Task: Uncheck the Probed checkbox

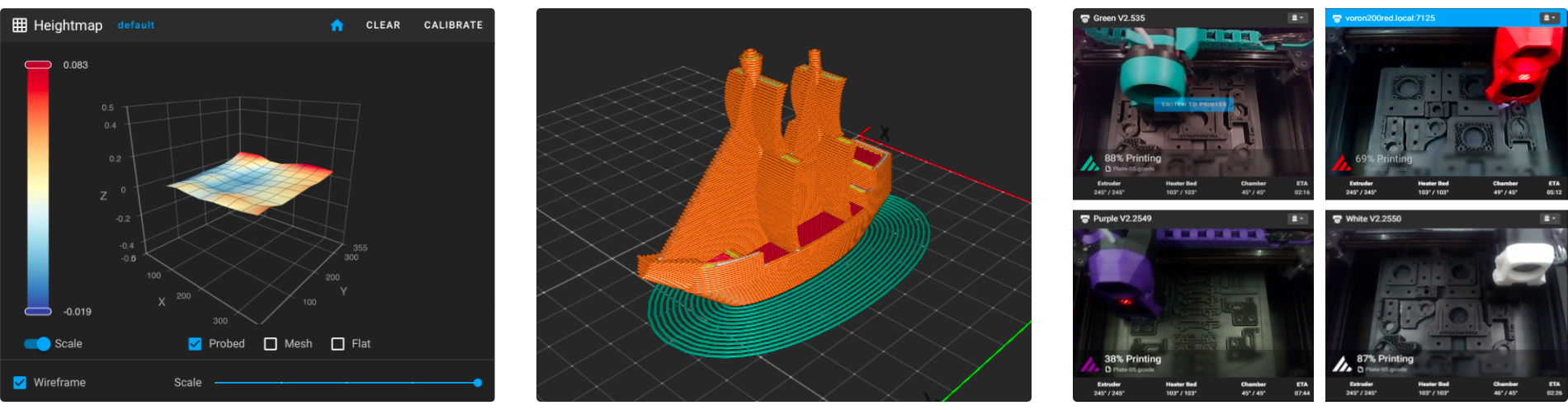Action: point(195,344)
